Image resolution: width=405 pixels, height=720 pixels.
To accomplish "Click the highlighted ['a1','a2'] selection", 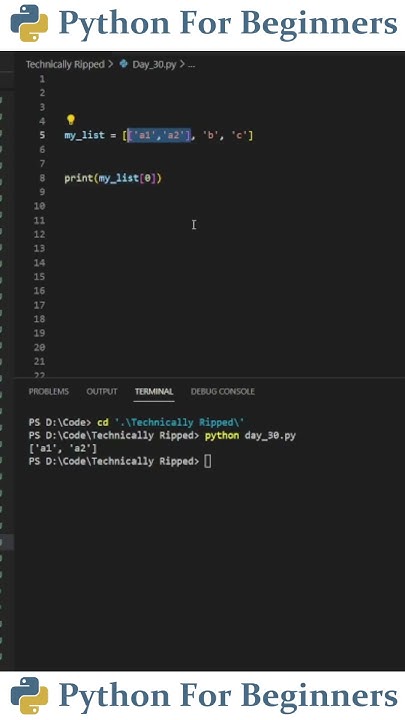I will pos(159,135).
